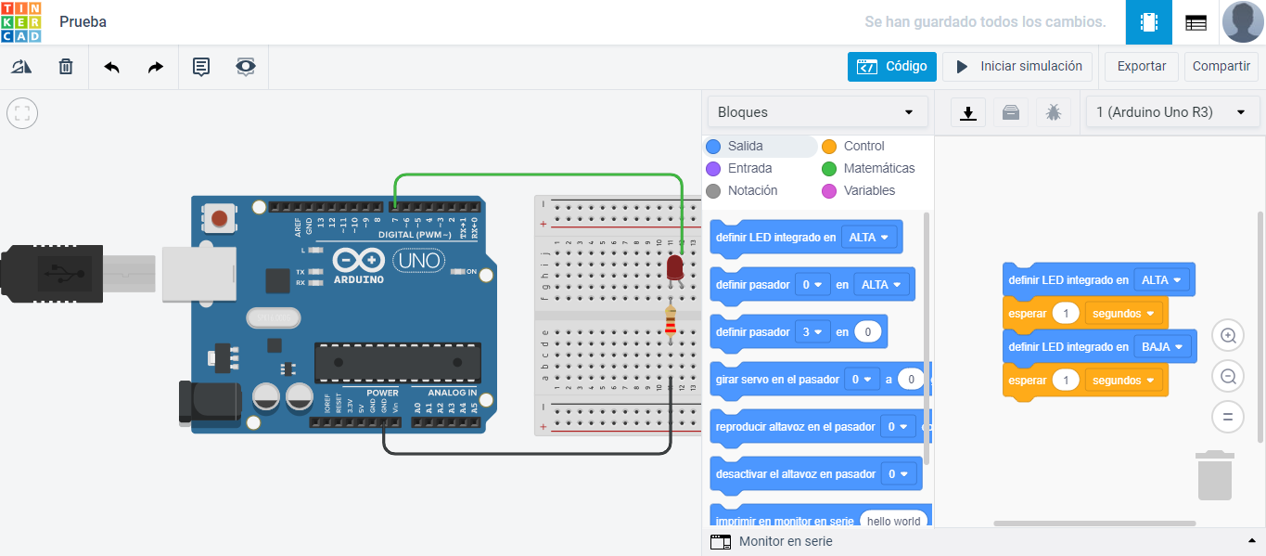Open the notes tool icon
The width and height of the screenshot is (1266, 556).
pos(201,67)
